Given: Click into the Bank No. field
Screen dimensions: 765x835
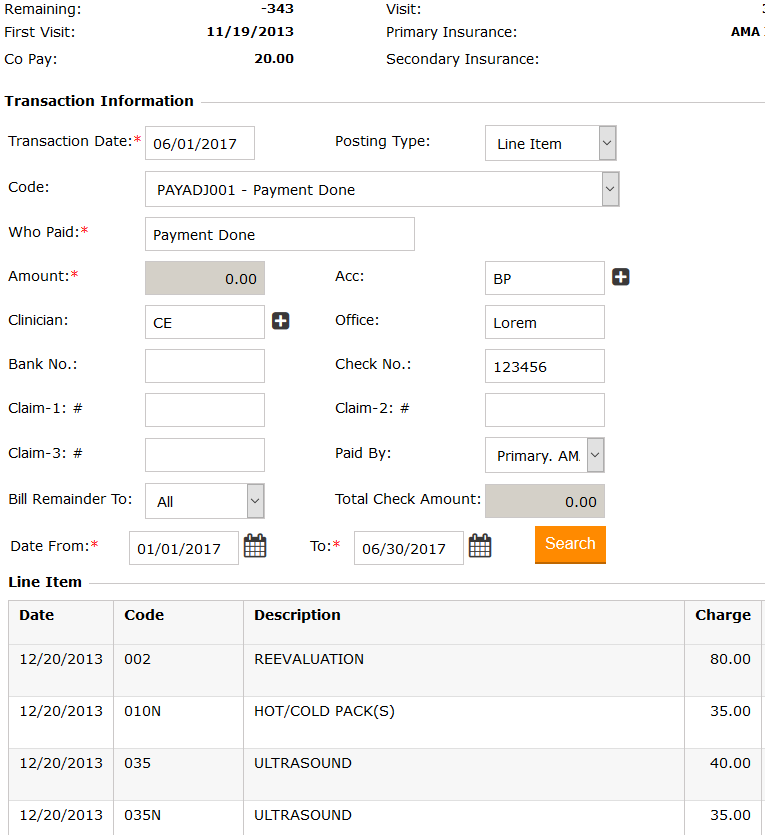Looking at the screenshot, I should click(x=205, y=366).
